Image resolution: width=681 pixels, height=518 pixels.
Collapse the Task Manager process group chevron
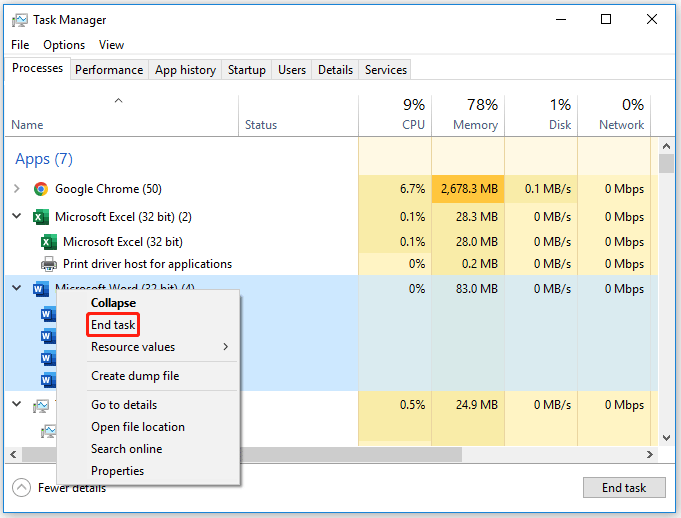(17, 404)
